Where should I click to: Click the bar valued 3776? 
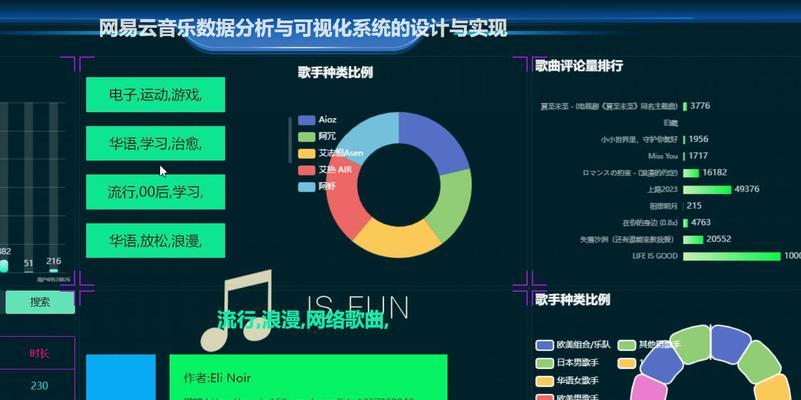685,106
